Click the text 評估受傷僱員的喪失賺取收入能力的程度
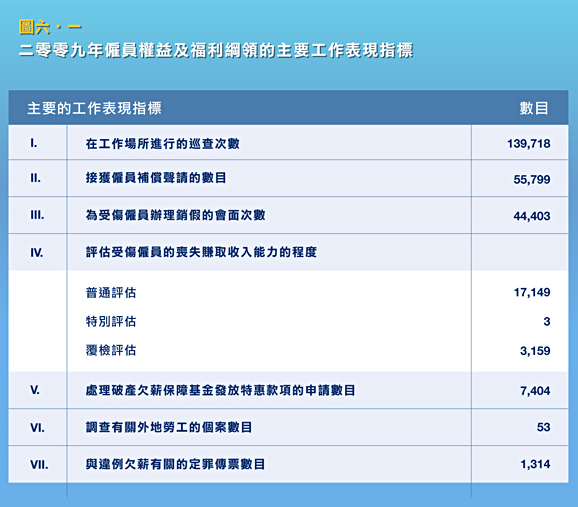578x507 pixels. 201,252
